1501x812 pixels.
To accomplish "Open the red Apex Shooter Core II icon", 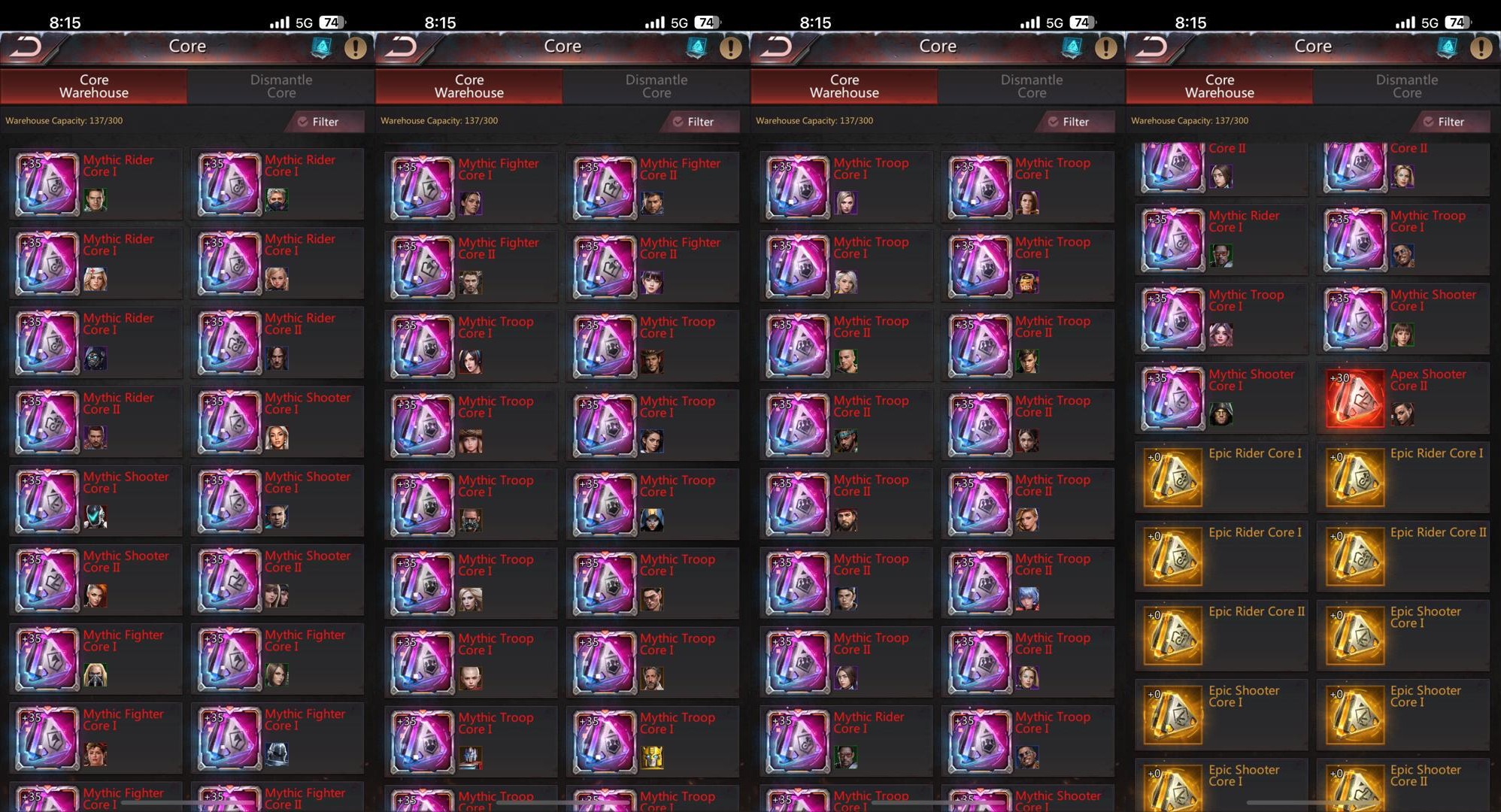I will [1354, 398].
